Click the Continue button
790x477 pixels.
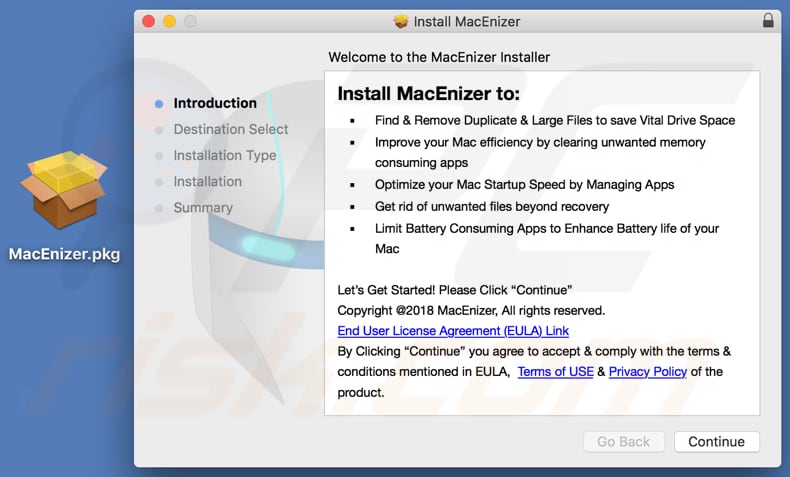[716, 442]
